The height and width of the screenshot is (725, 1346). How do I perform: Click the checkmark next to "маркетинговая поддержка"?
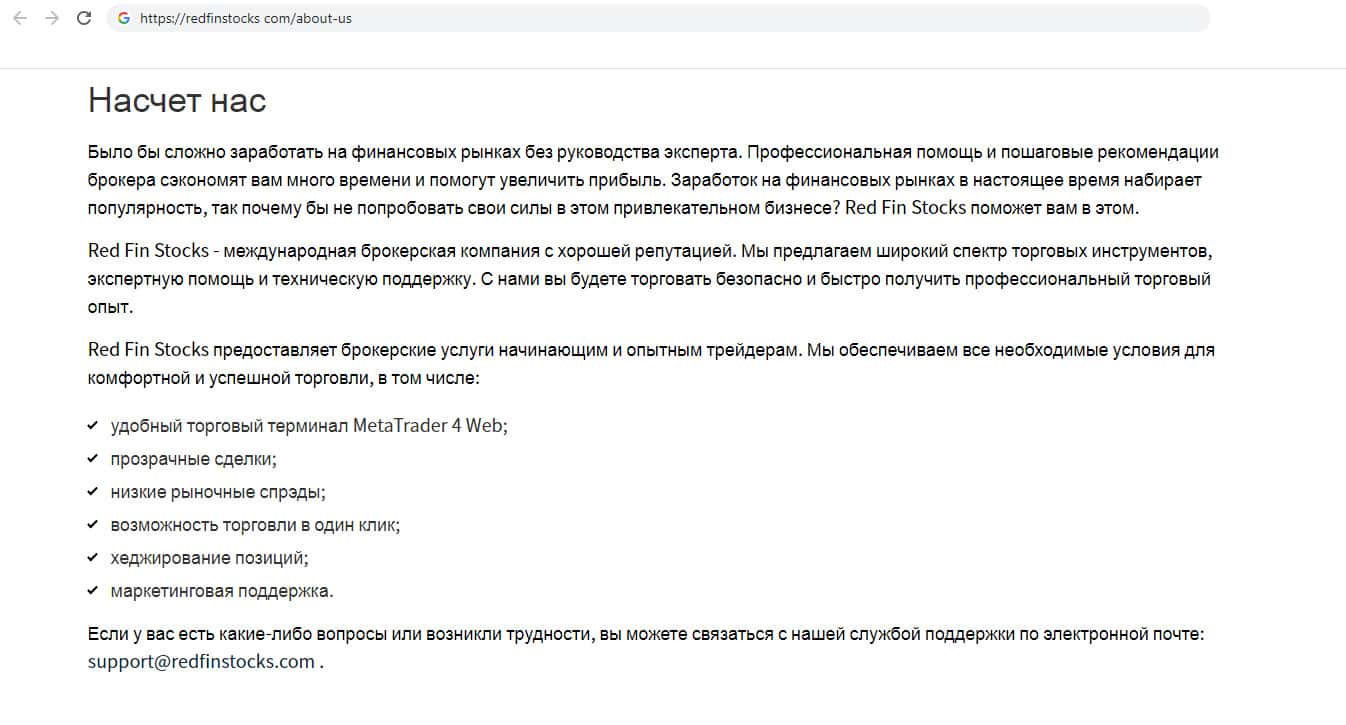click(x=93, y=590)
